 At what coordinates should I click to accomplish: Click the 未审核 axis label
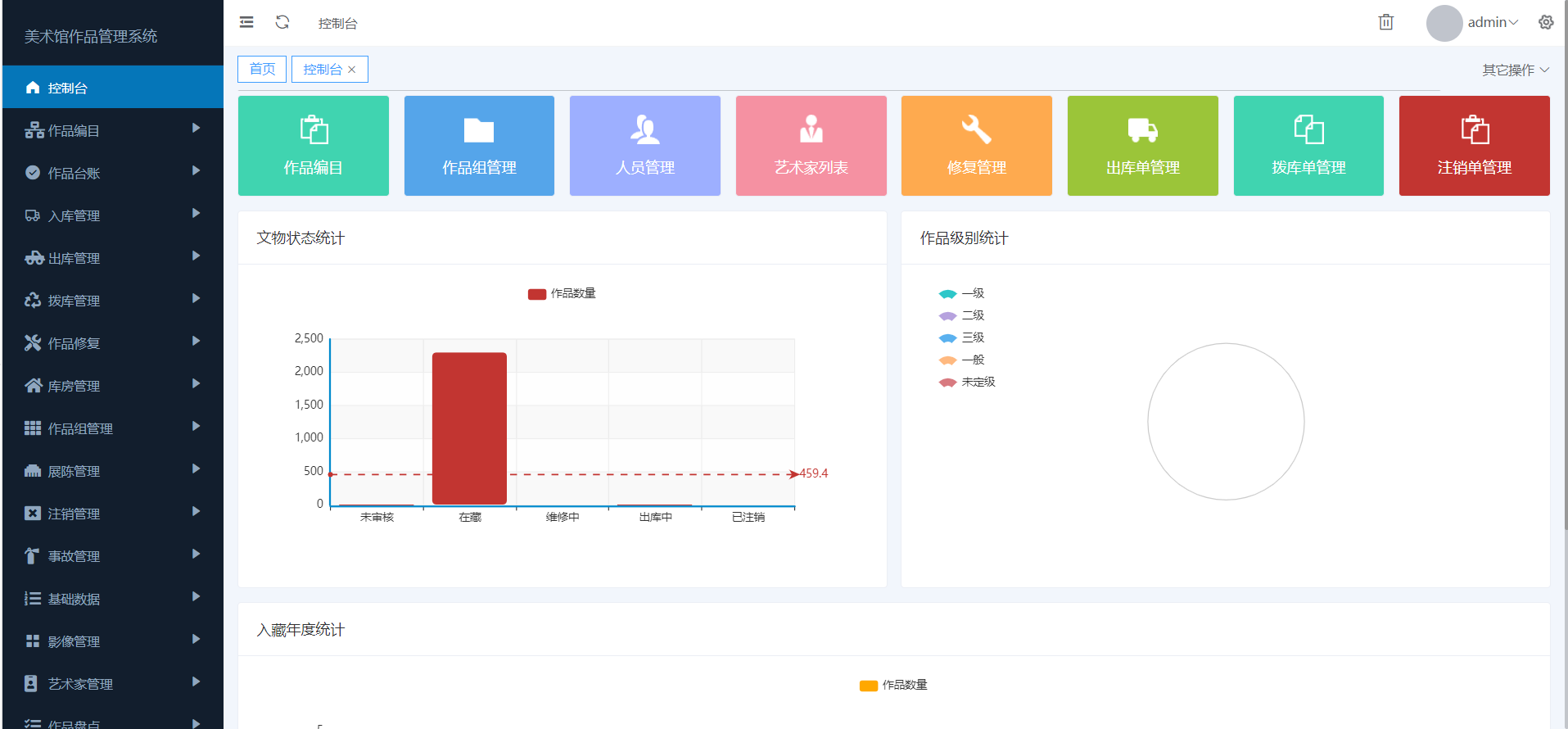click(377, 517)
